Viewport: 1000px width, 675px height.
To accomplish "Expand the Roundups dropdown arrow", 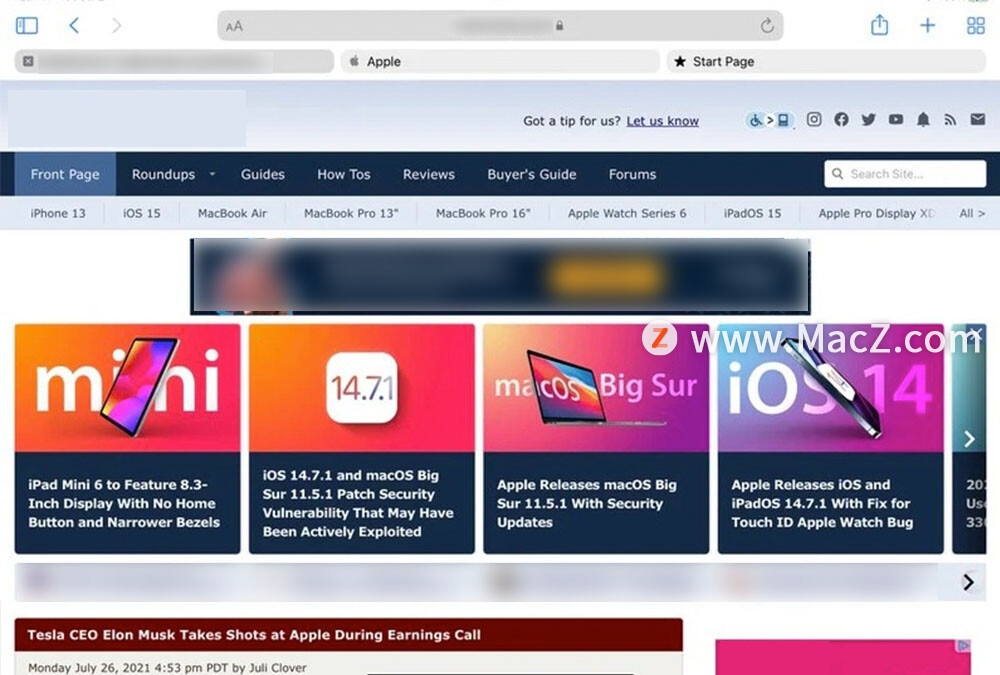I will point(212,174).
